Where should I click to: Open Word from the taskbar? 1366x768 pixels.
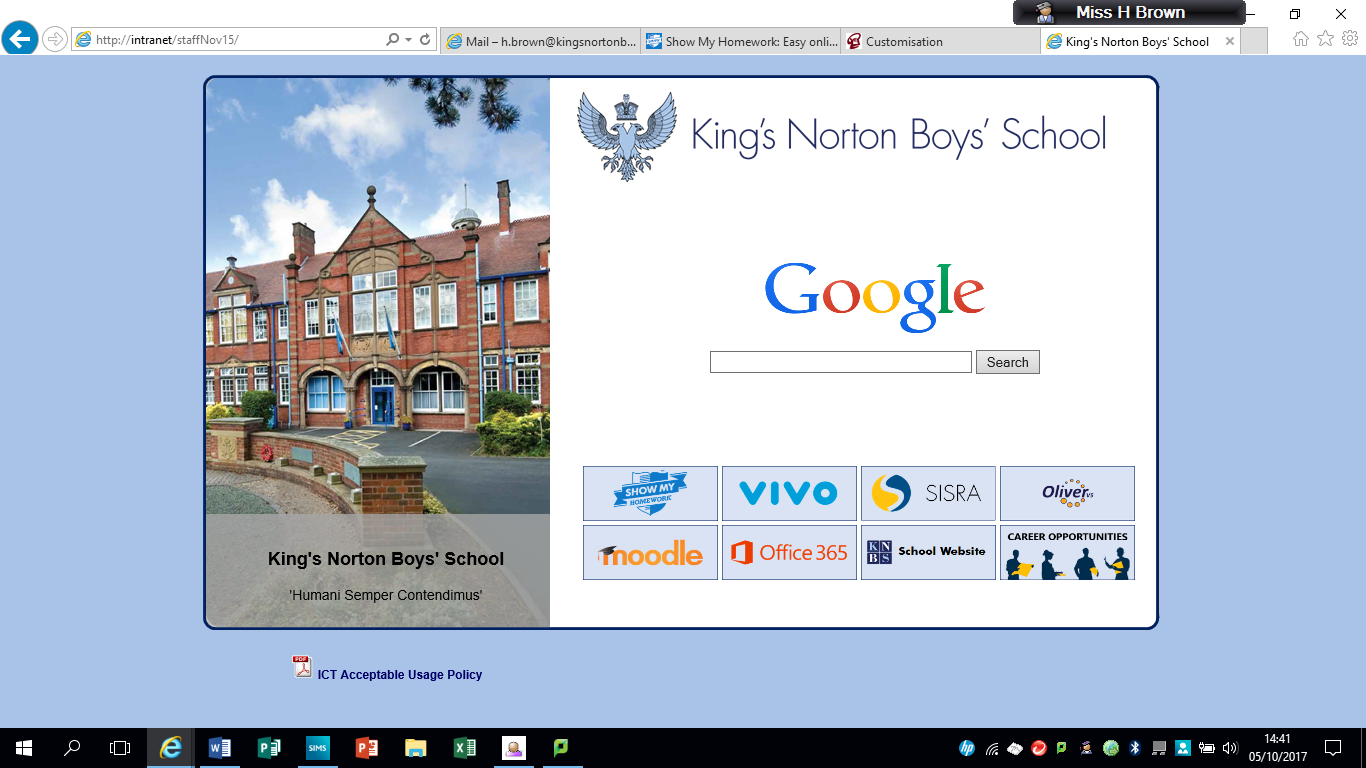click(x=220, y=747)
